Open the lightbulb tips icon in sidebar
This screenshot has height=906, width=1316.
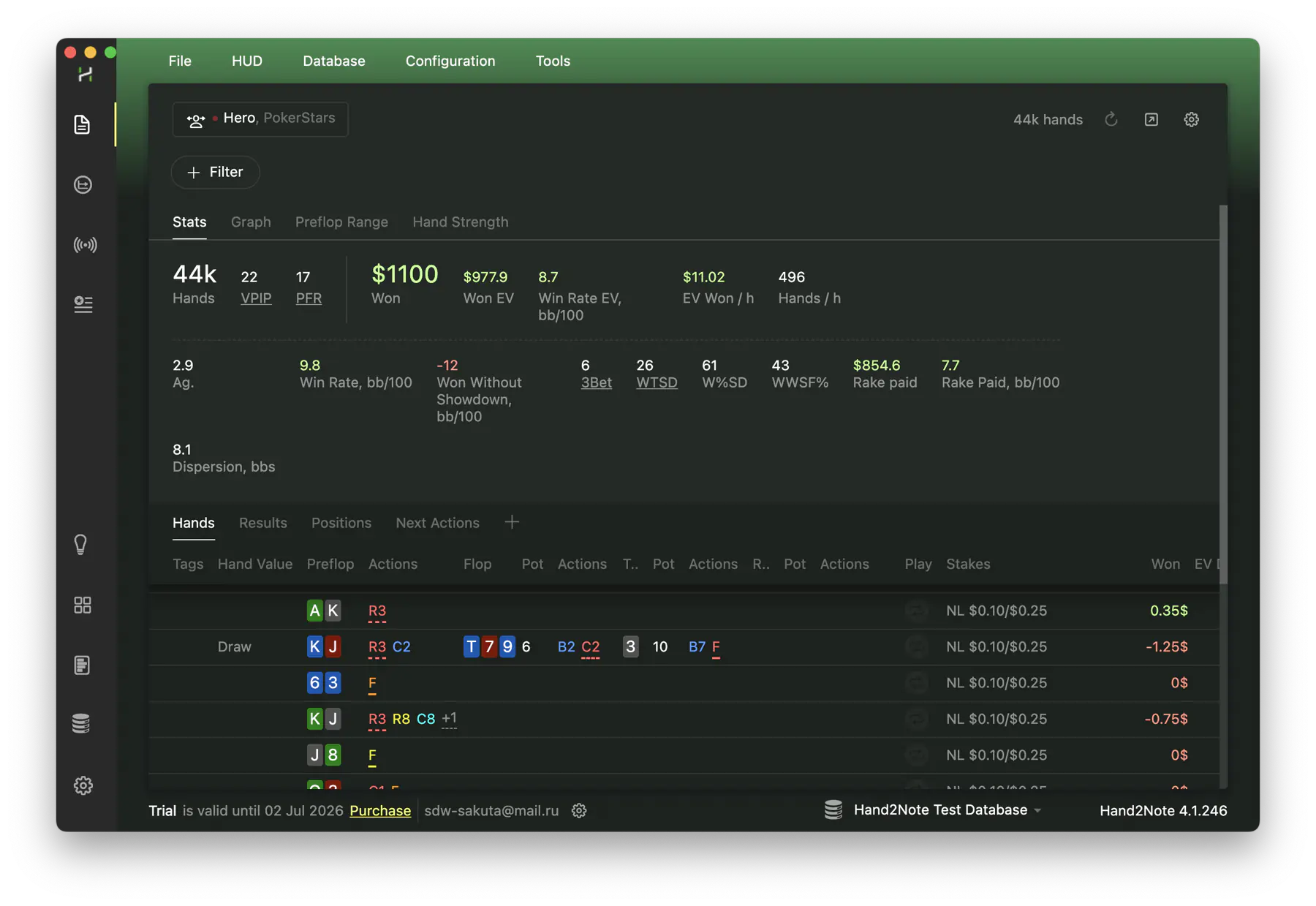tap(81, 545)
